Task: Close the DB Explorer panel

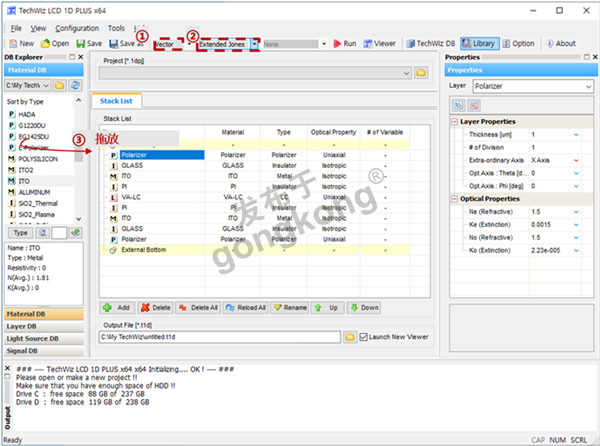Action: 80,57
